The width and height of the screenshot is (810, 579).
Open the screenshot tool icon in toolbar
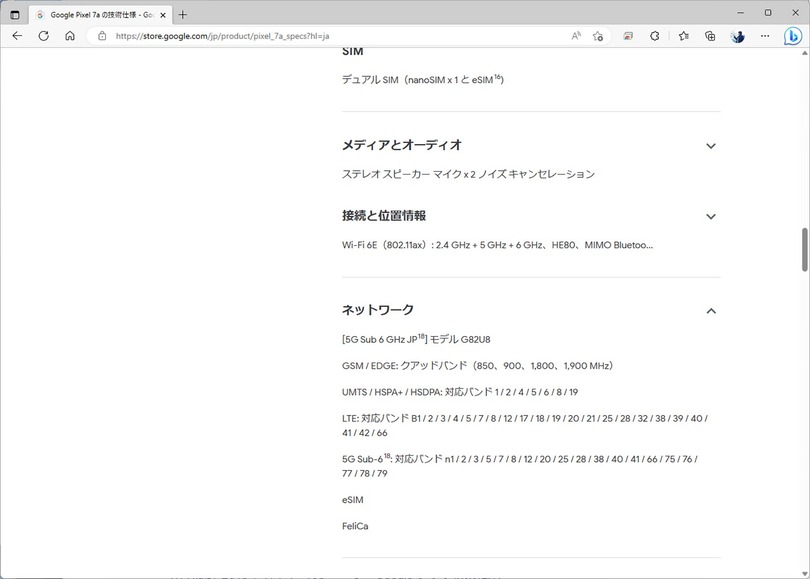pyautogui.click(x=628, y=36)
